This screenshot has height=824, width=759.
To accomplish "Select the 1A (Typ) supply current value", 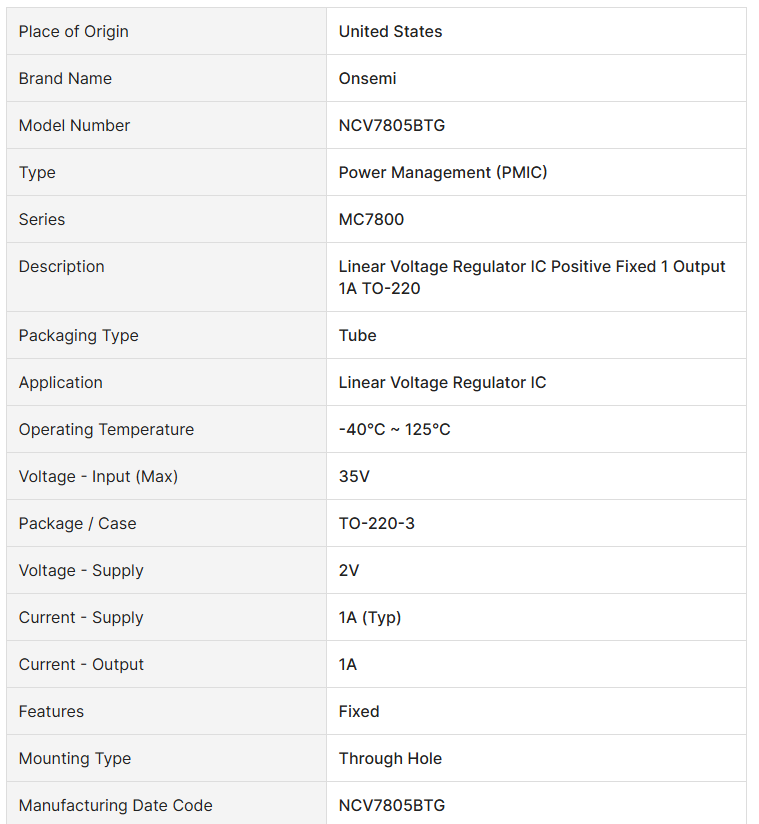I will (x=370, y=617).
